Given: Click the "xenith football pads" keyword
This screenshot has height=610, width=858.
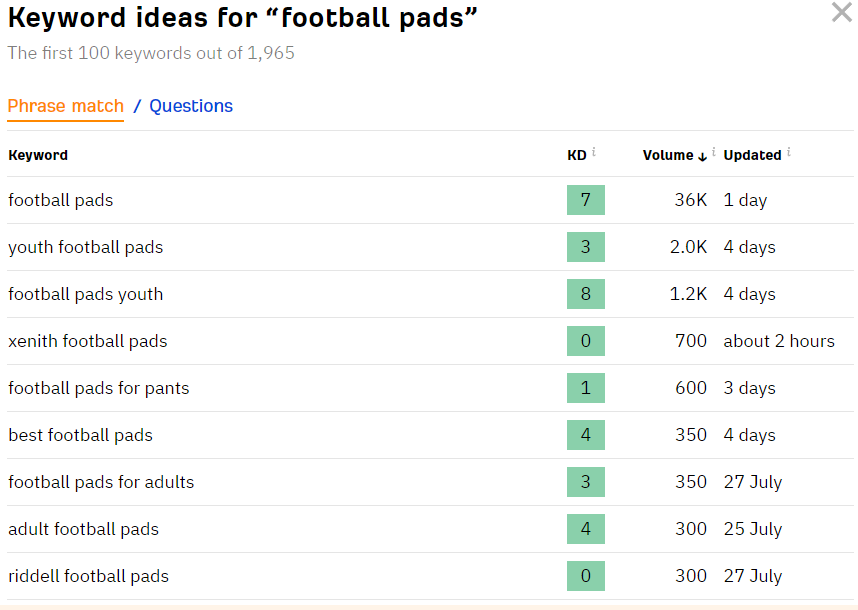Looking at the screenshot, I should pos(88,341).
